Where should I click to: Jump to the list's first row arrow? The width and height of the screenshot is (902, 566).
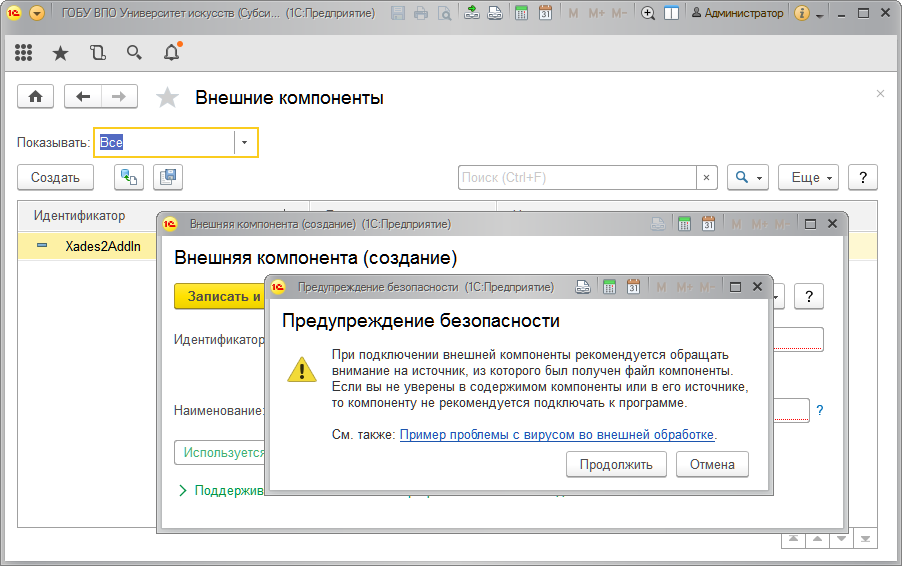[793, 540]
